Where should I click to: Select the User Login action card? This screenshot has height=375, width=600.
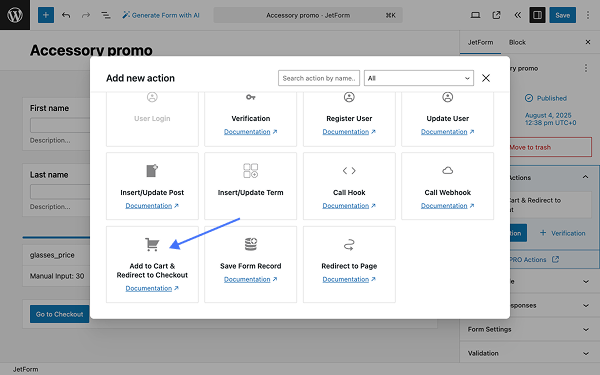[152, 118]
